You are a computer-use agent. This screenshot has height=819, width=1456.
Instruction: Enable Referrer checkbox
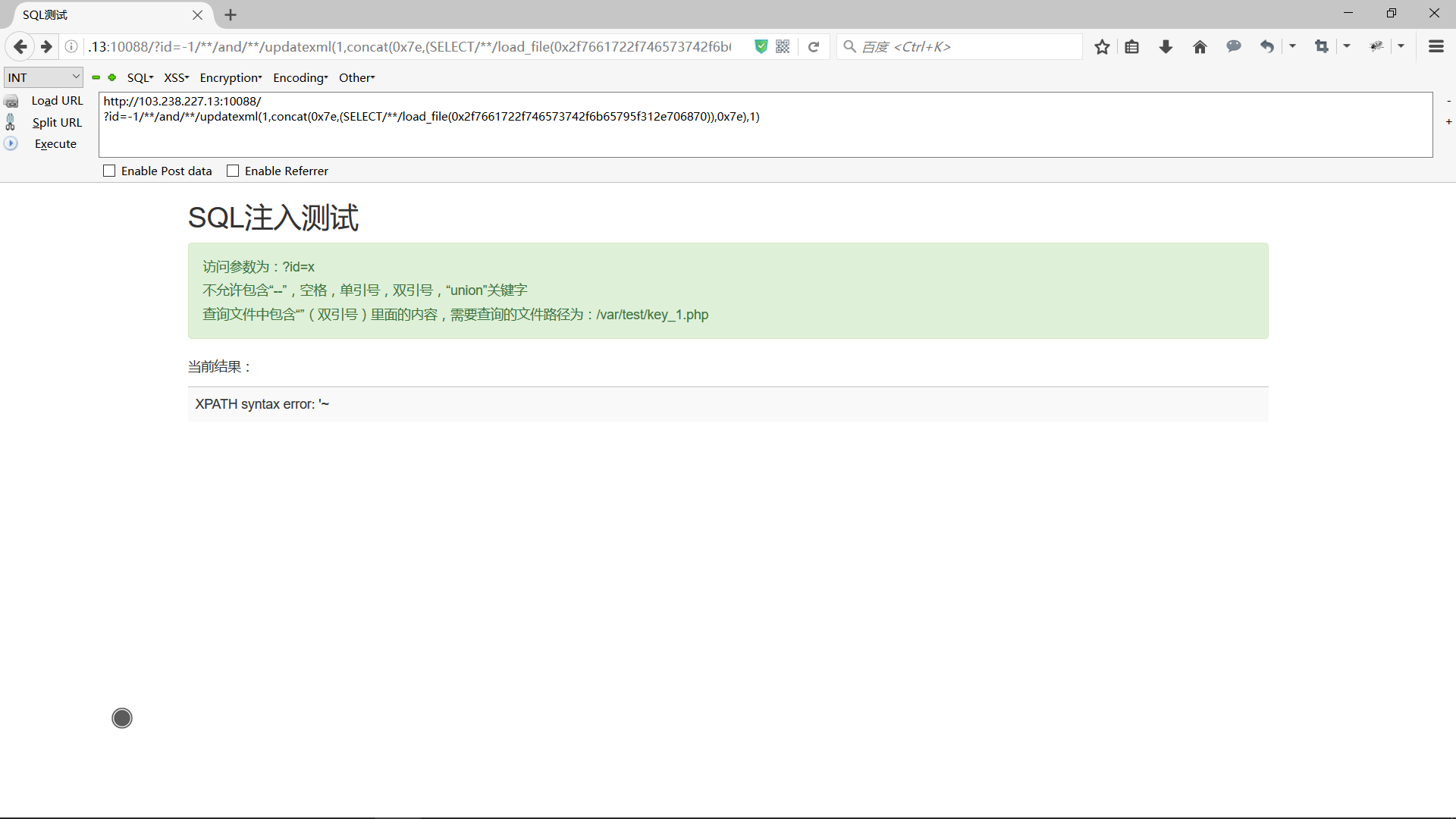pyautogui.click(x=233, y=171)
